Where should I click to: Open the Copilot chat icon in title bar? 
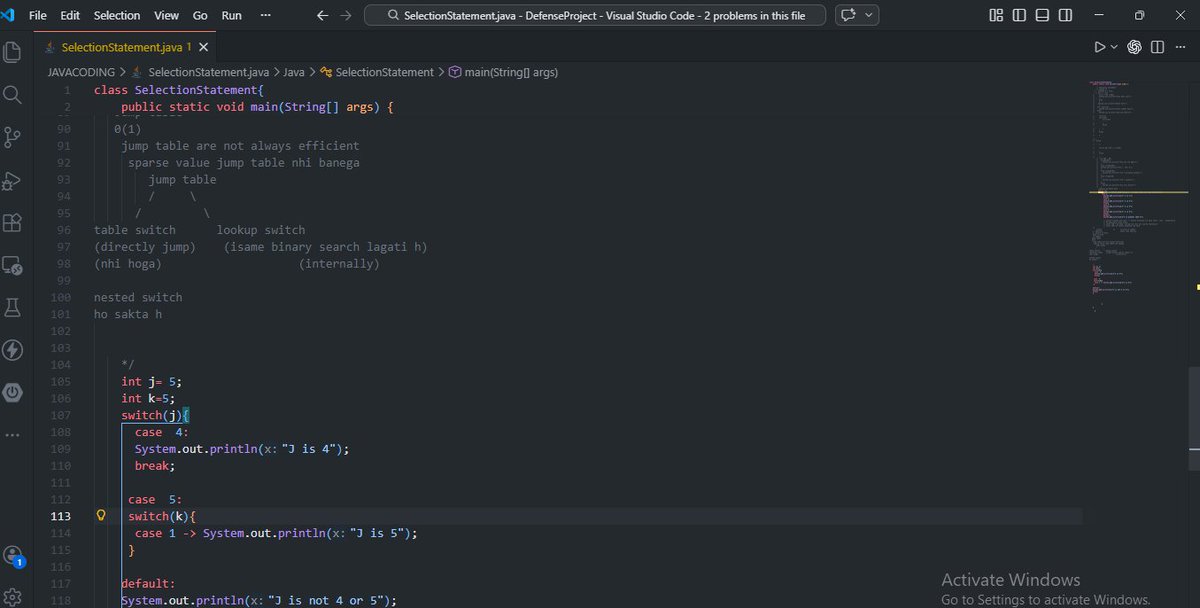849,15
